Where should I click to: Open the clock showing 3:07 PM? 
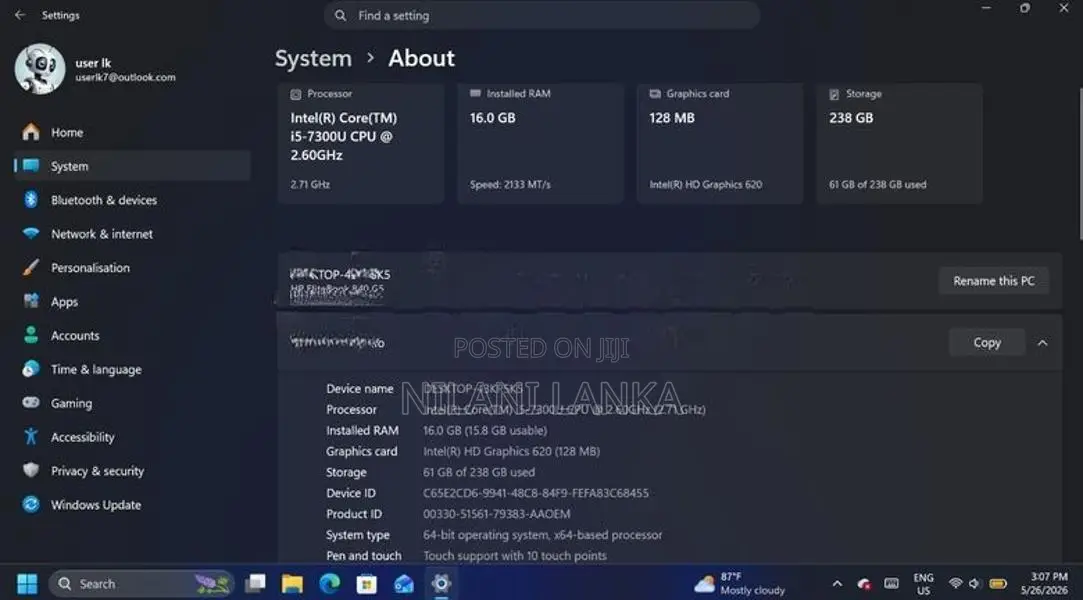point(1044,583)
